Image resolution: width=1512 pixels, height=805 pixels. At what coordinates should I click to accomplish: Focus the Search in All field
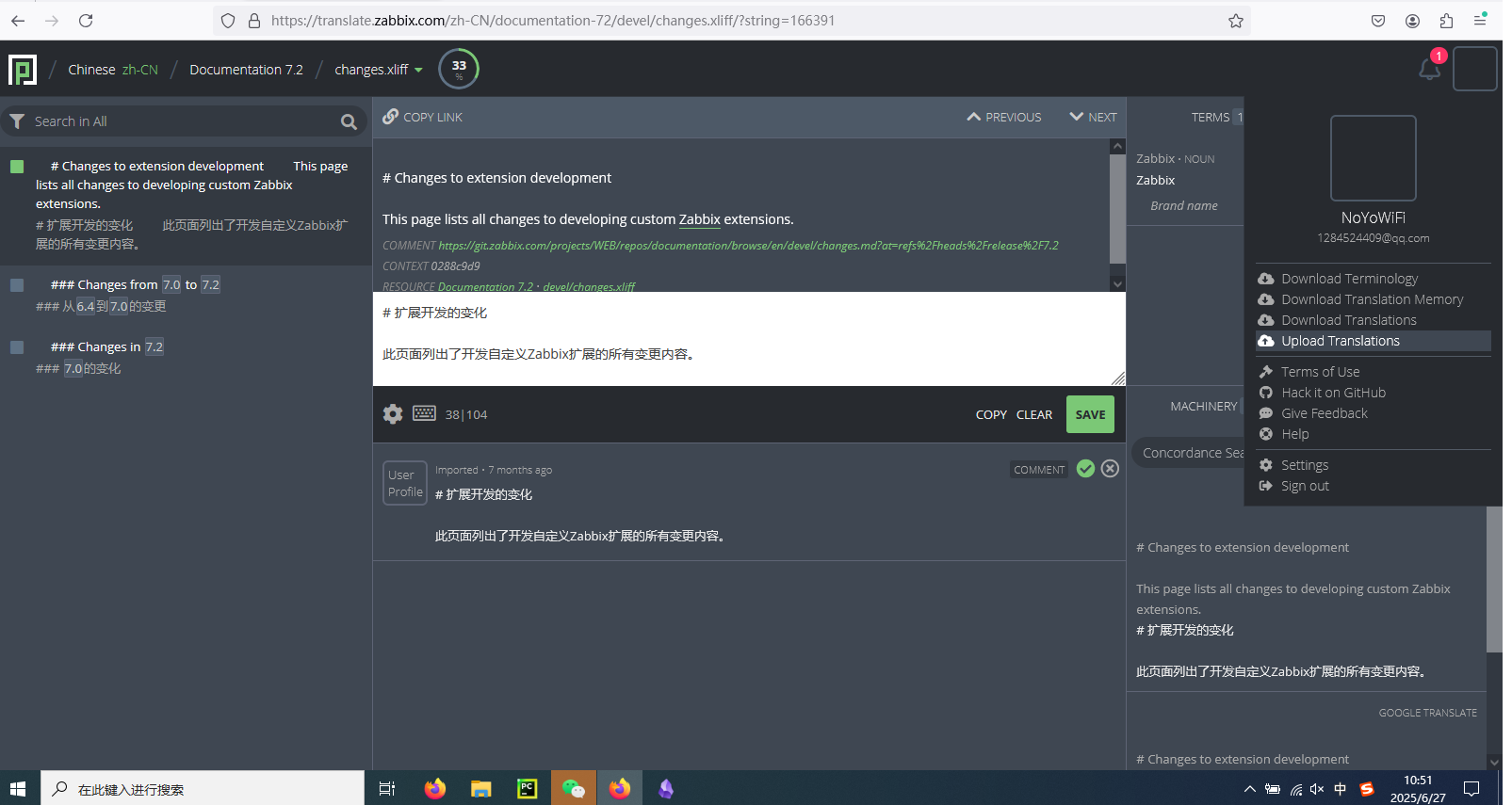coord(184,121)
